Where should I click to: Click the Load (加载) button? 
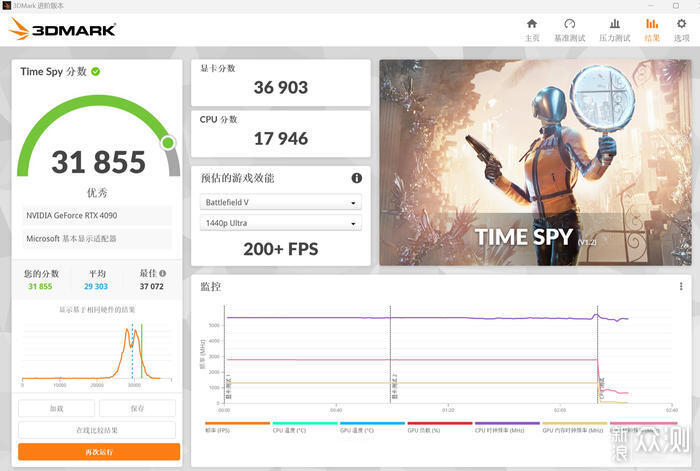[57, 408]
